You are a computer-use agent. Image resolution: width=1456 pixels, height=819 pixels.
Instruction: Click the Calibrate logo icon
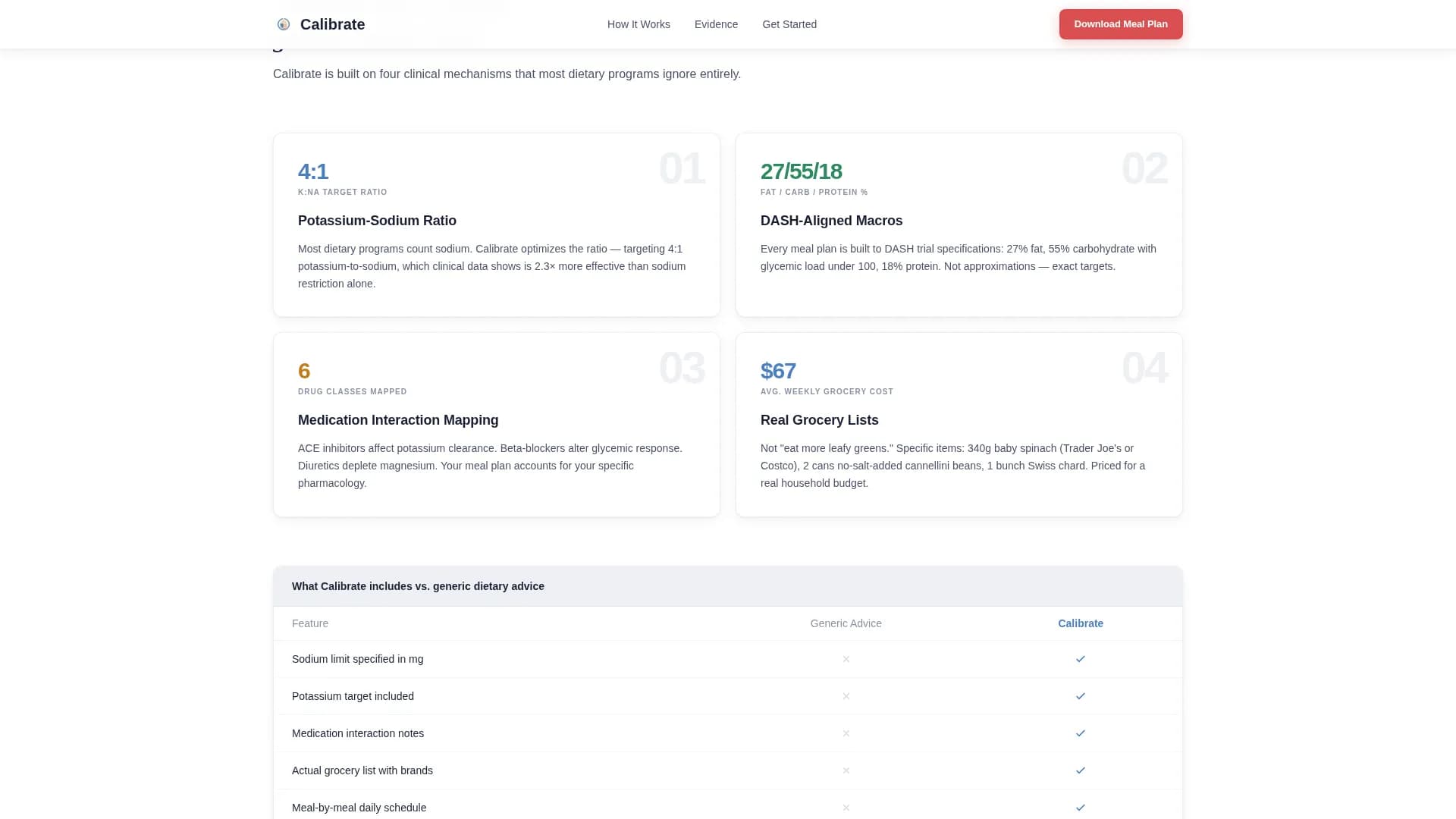284,24
